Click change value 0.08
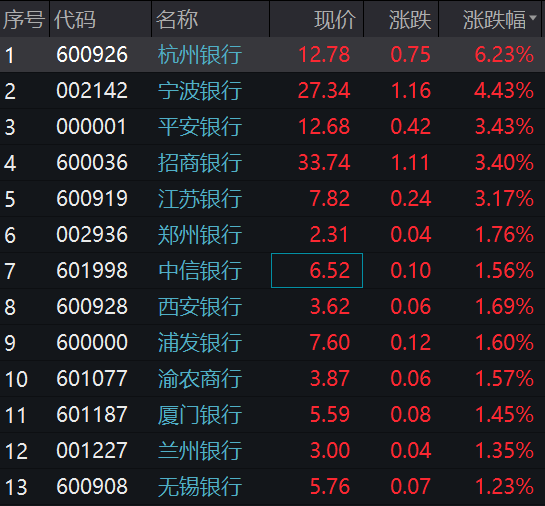 point(410,415)
